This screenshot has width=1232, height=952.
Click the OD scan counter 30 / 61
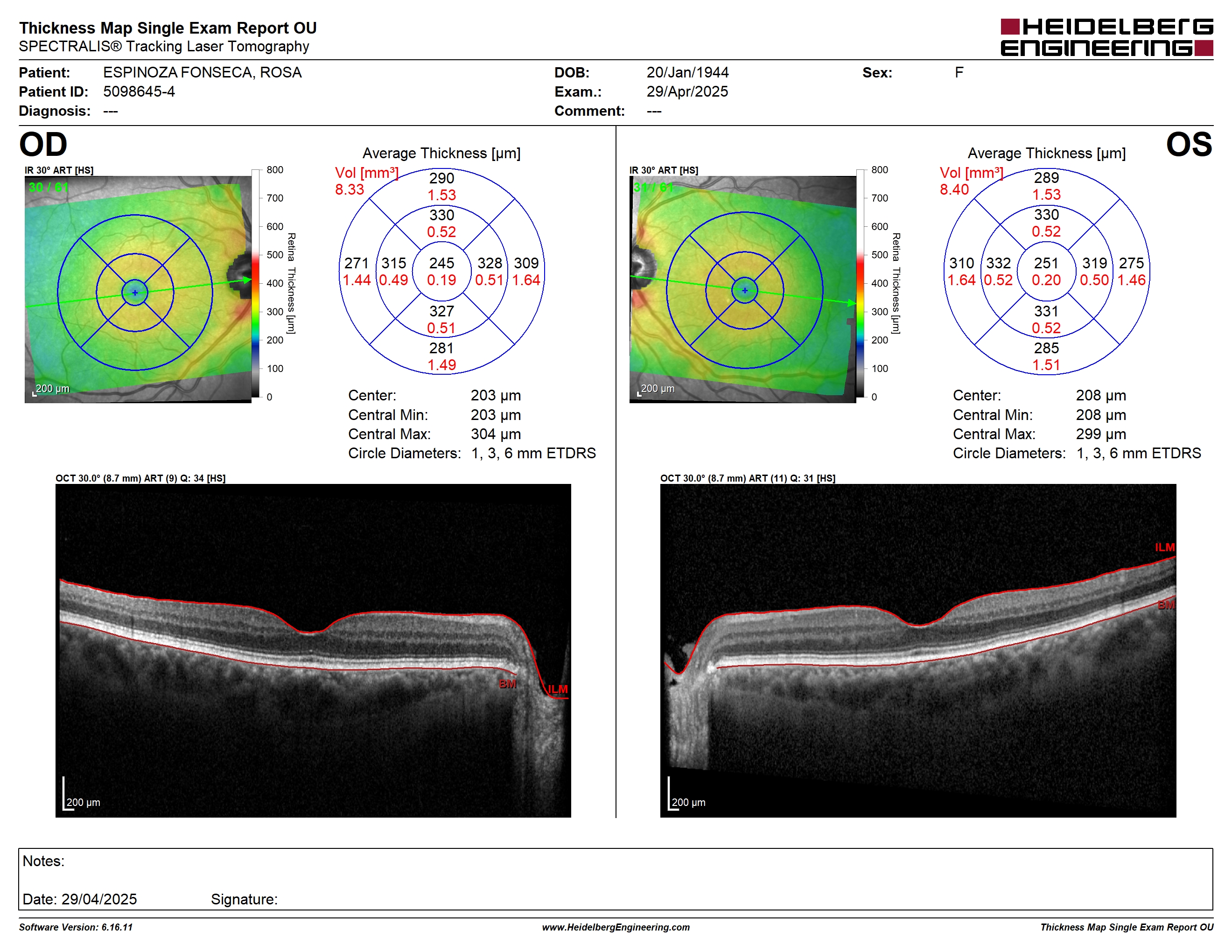tap(48, 187)
